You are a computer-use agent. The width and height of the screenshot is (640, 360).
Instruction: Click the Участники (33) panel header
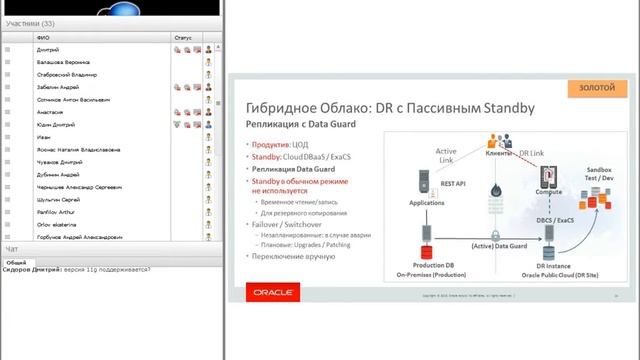[x=112, y=24]
